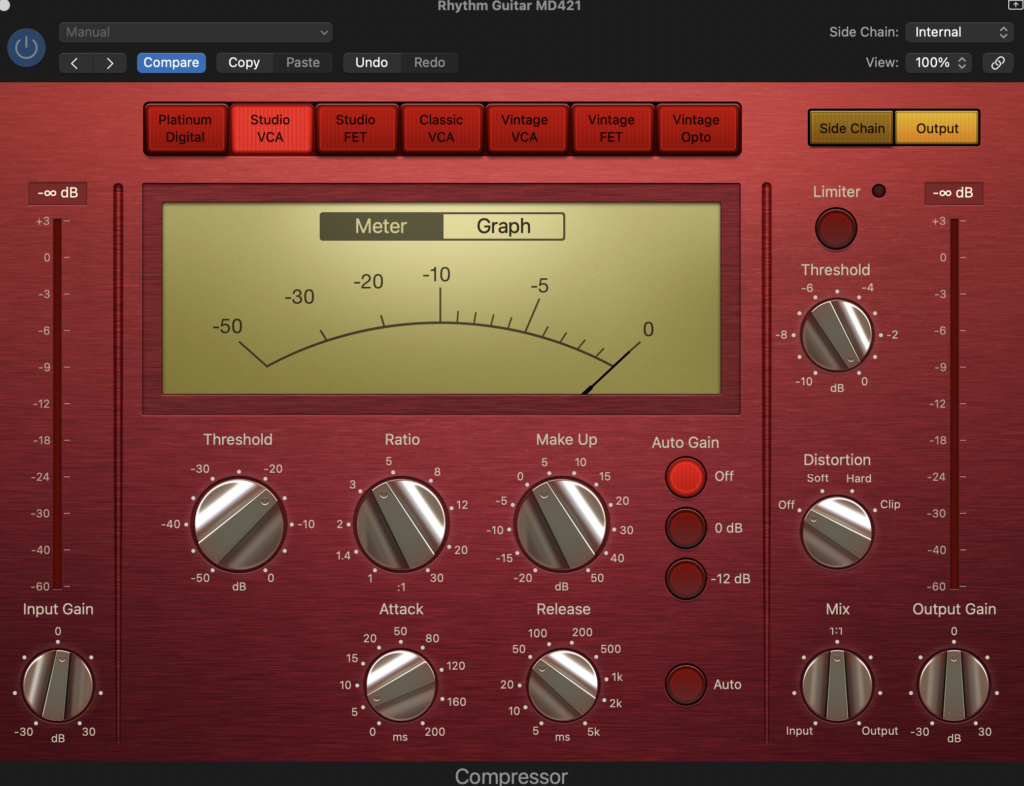
Task: Click the Ratio knob
Action: tap(401, 524)
